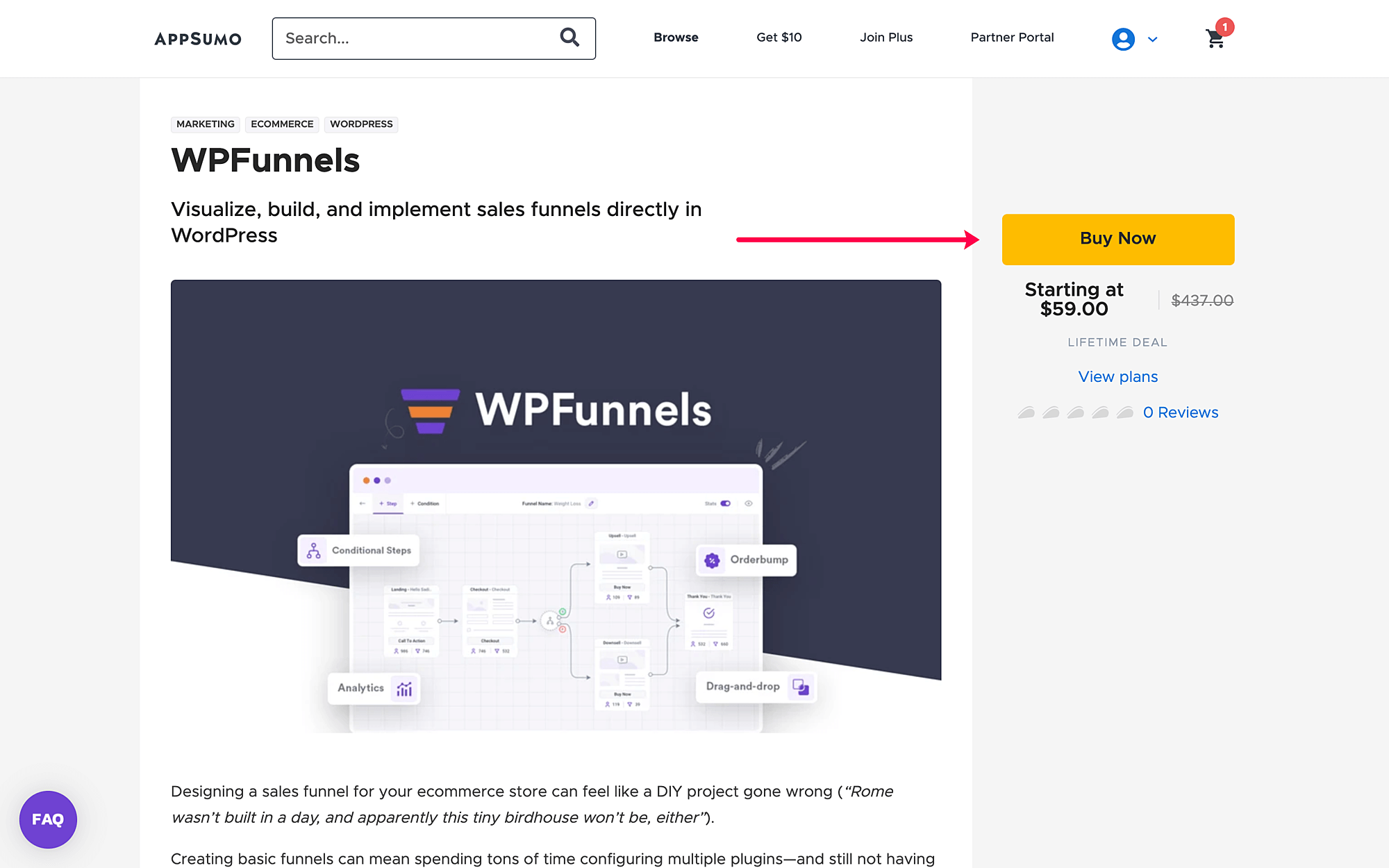Open the Browse menu

click(x=676, y=37)
